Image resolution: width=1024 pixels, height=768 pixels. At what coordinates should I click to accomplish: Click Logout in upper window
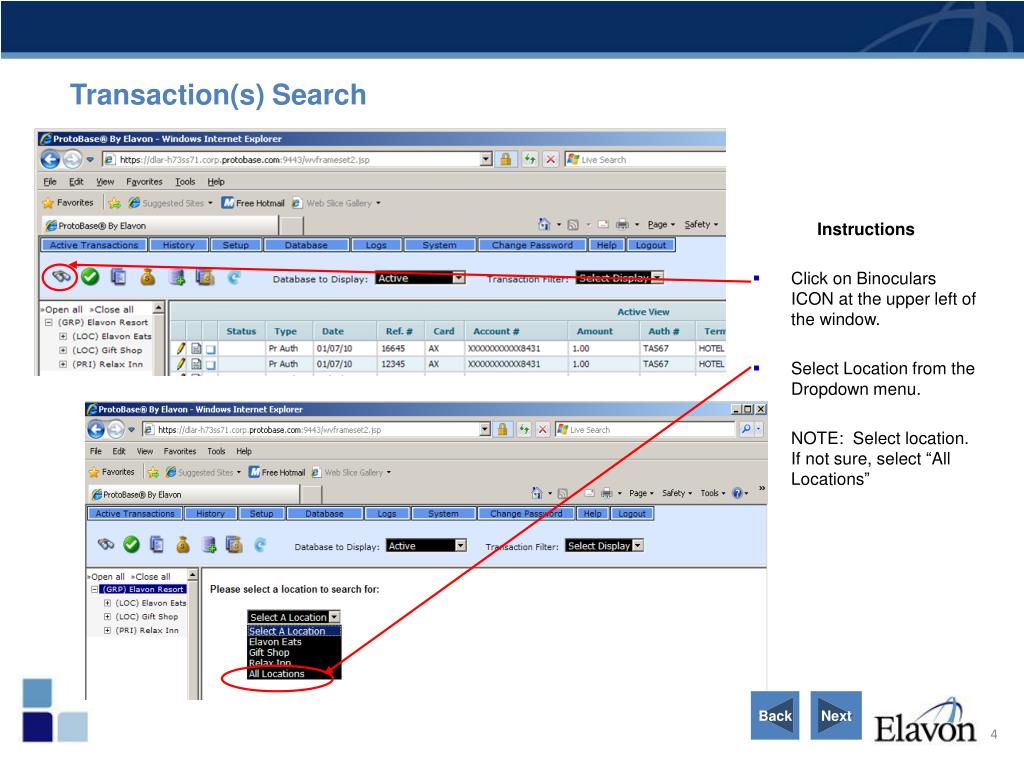click(x=651, y=245)
